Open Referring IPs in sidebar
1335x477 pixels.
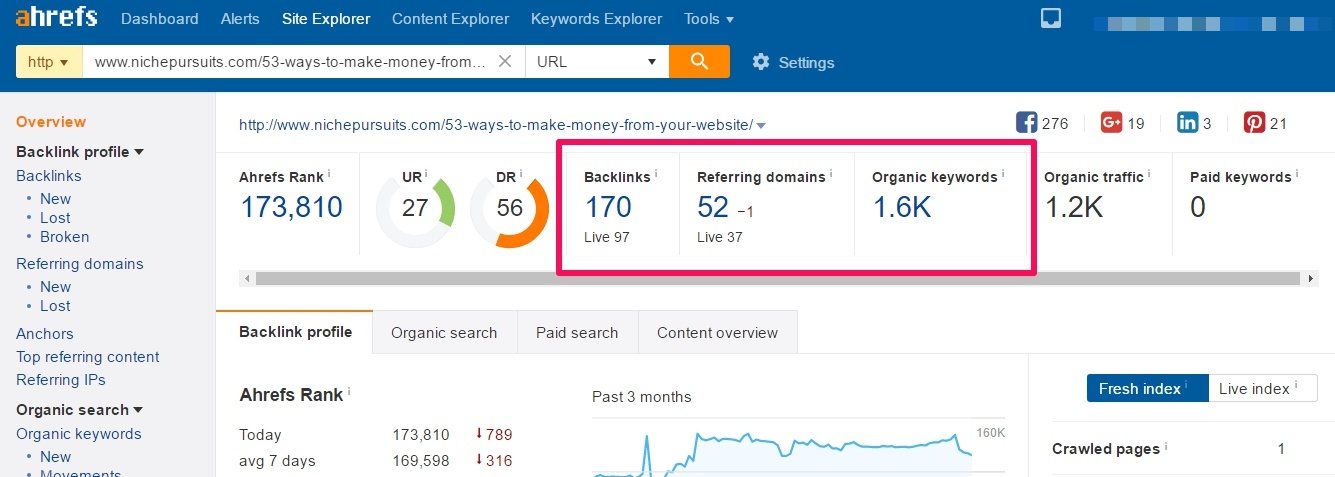61,380
